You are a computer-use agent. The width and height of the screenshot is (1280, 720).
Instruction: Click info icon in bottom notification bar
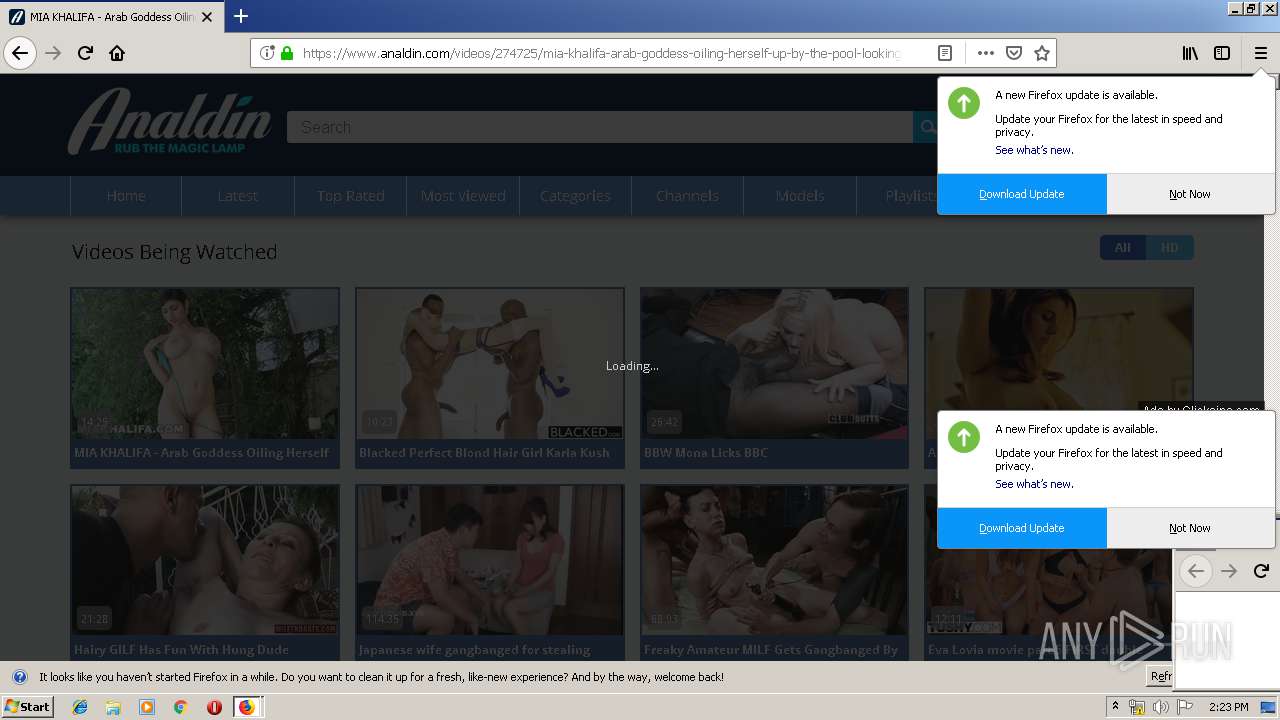click(20, 677)
